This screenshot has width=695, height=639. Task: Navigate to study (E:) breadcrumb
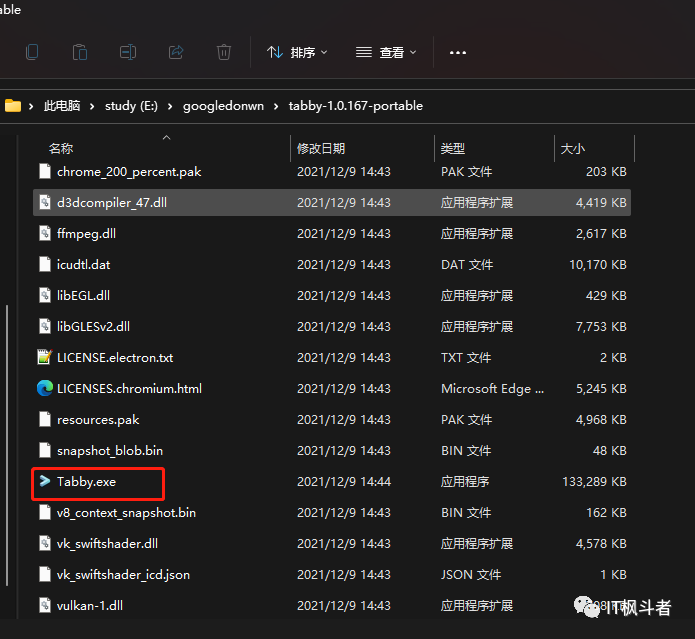[131, 106]
